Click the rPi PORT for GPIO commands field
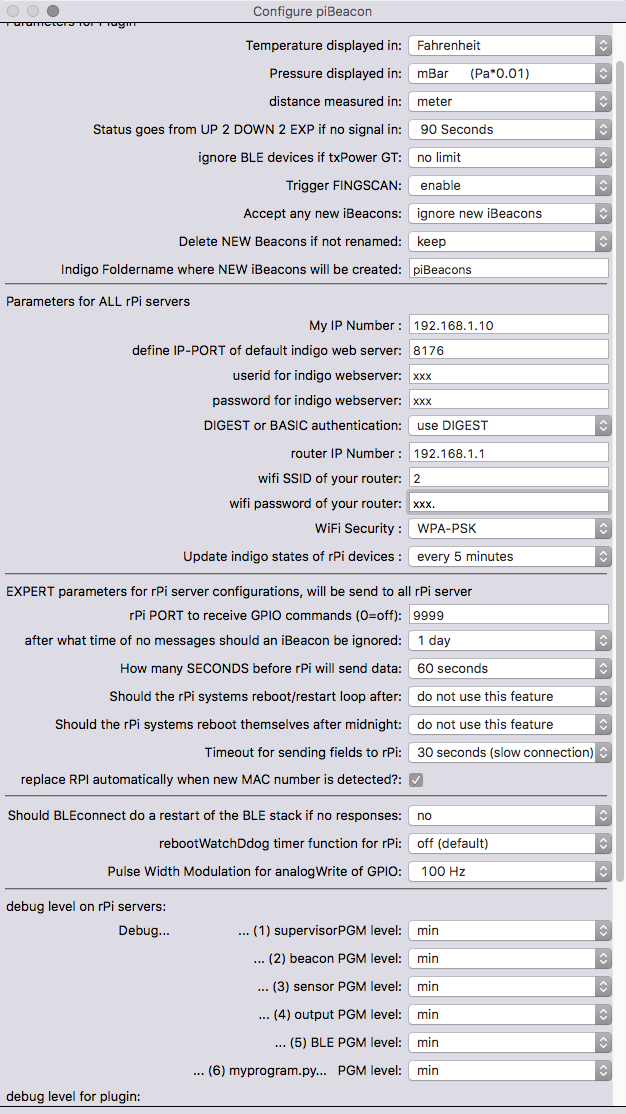The image size is (626, 1114). [x=509, y=615]
